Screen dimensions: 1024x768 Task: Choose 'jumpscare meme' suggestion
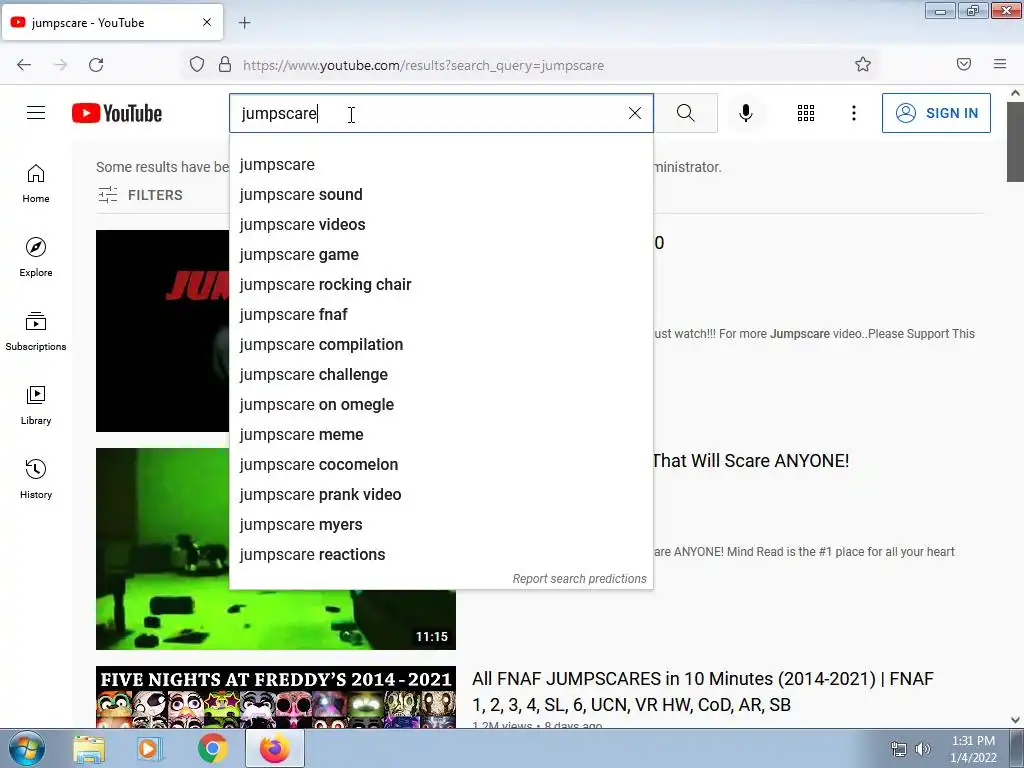pos(441,435)
